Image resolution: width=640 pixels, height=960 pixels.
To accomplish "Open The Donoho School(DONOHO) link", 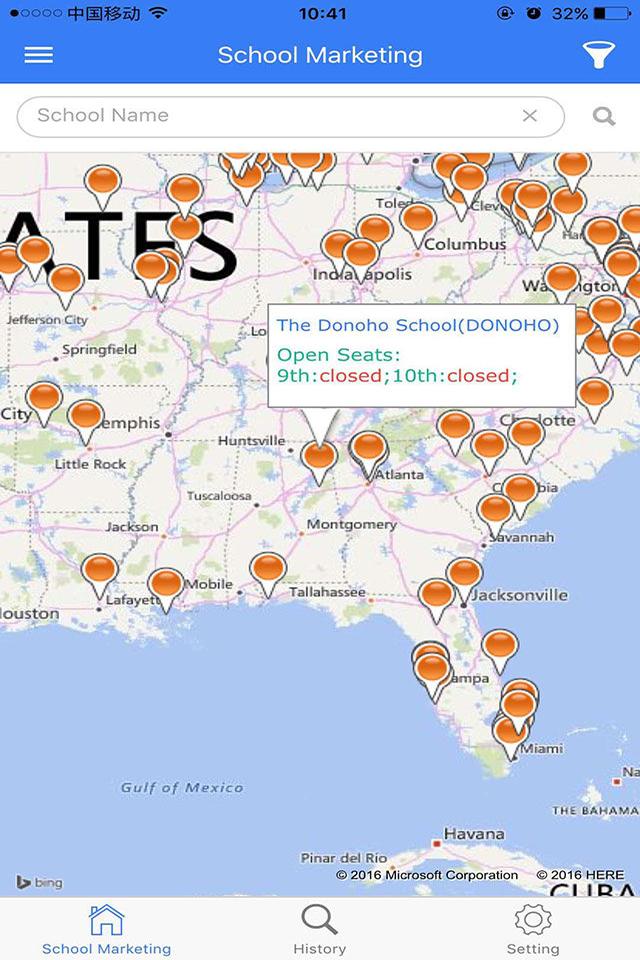I will tap(418, 325).
